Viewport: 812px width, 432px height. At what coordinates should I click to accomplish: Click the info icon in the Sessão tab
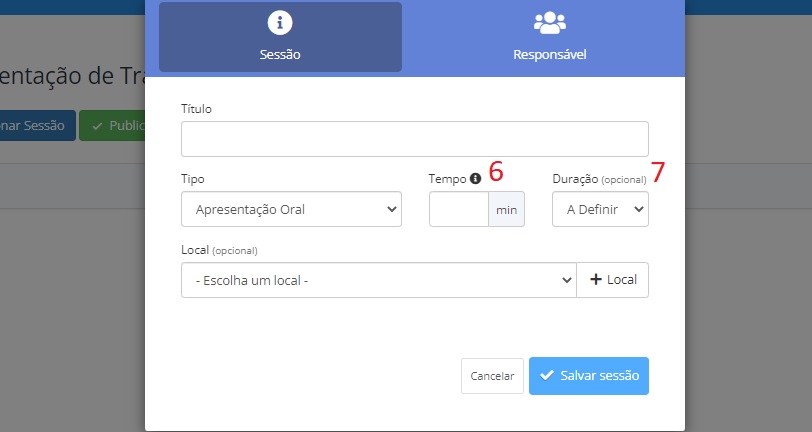pyautogui.click(x=280, y=23)
